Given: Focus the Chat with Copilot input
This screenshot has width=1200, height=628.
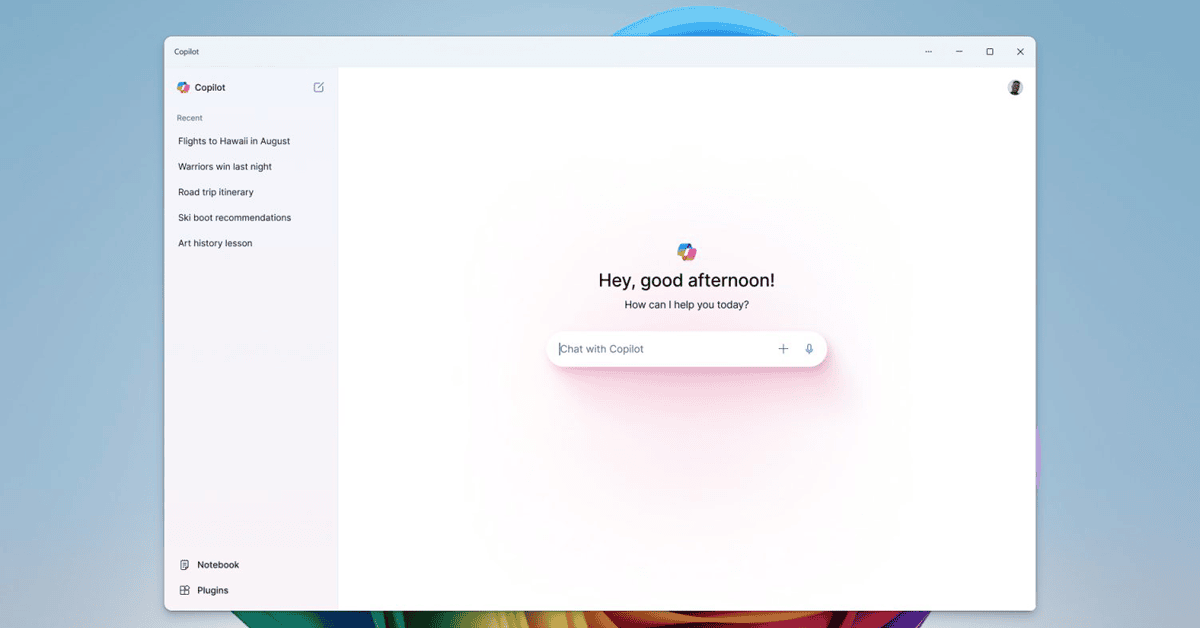Looking at the screenshot, I should pos(686,349).
